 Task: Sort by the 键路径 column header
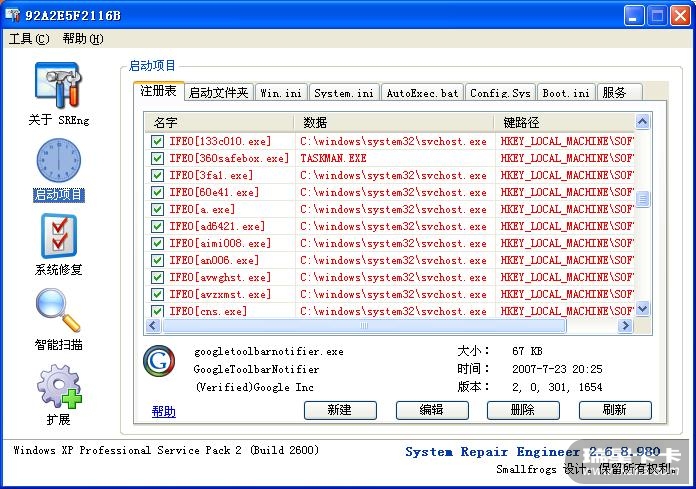coord(564,122)
